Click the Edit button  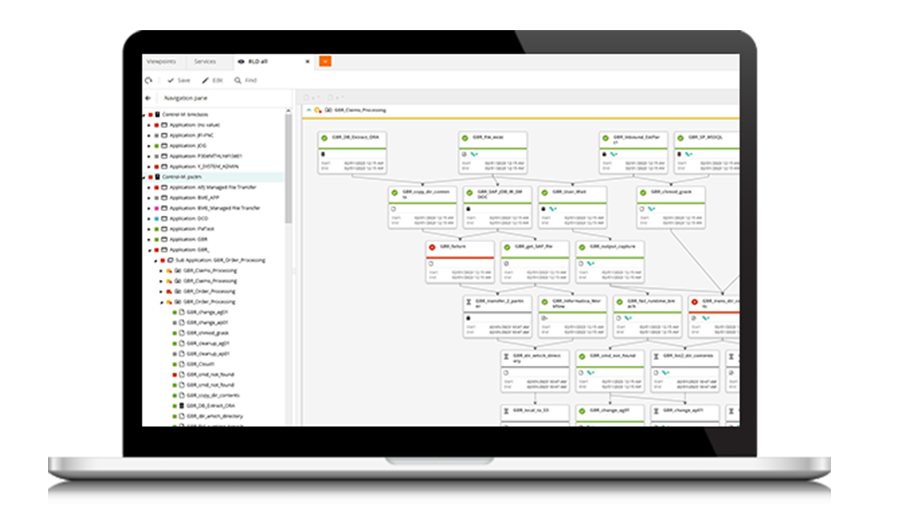pyautogui.click(x=212, y=80)
